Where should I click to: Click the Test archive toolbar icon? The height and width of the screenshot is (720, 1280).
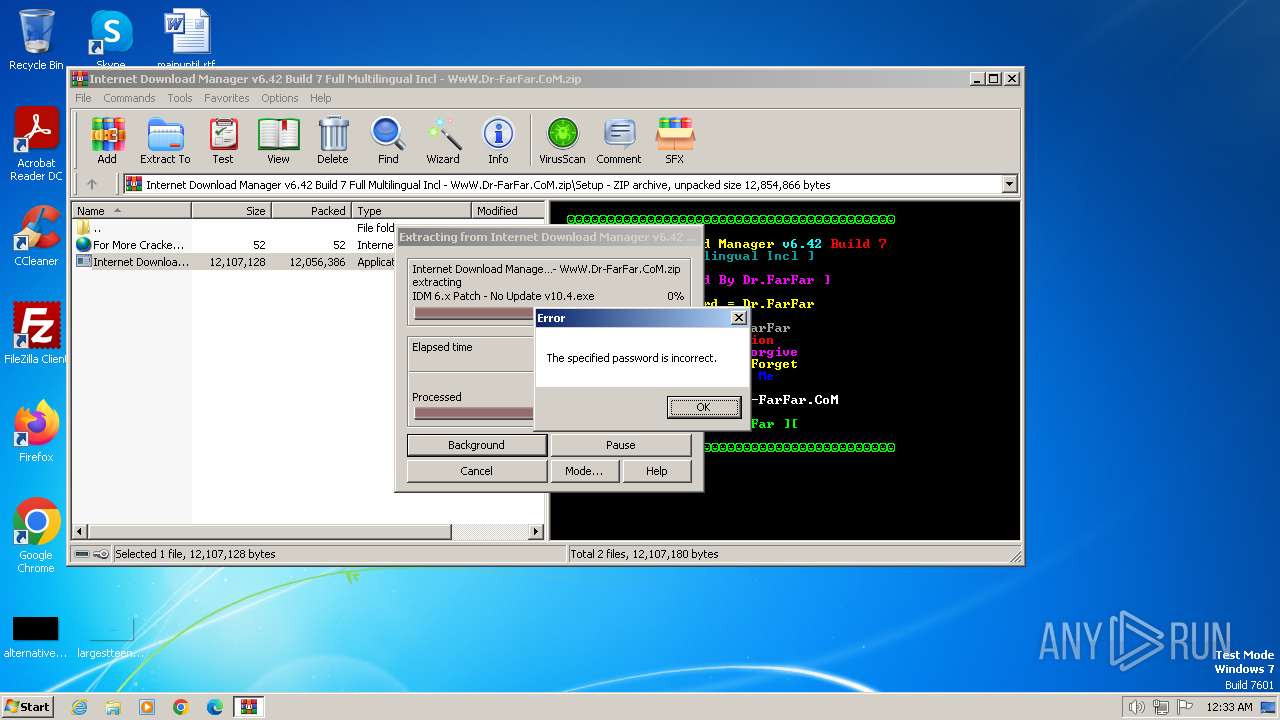[x=223, y=140]
